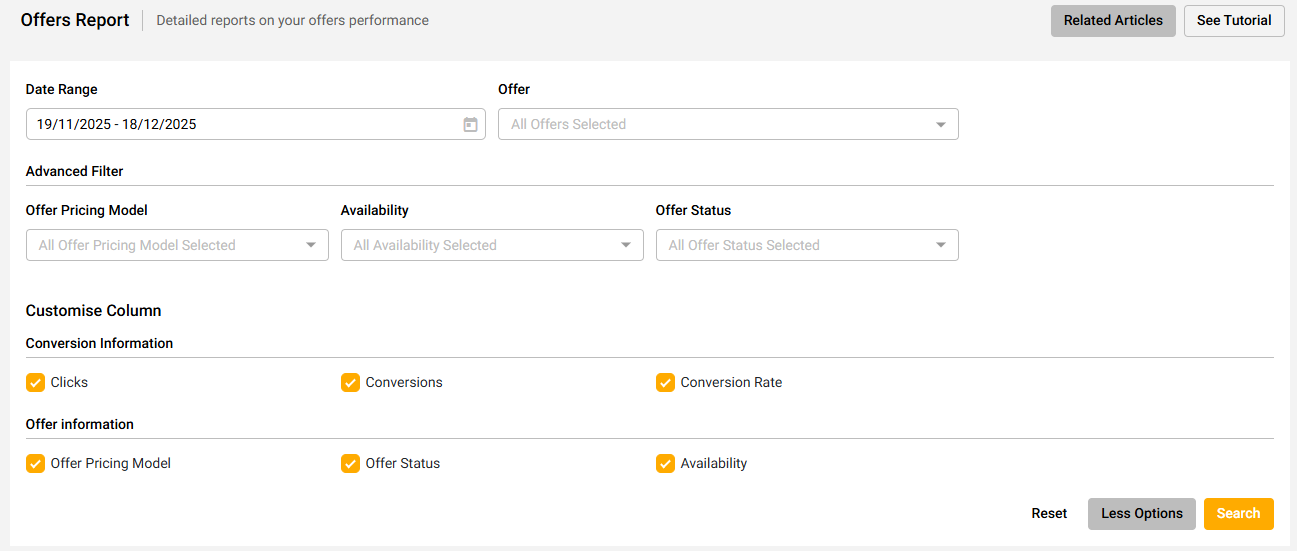Run the report with the Search button

(x=1238, y=514)
